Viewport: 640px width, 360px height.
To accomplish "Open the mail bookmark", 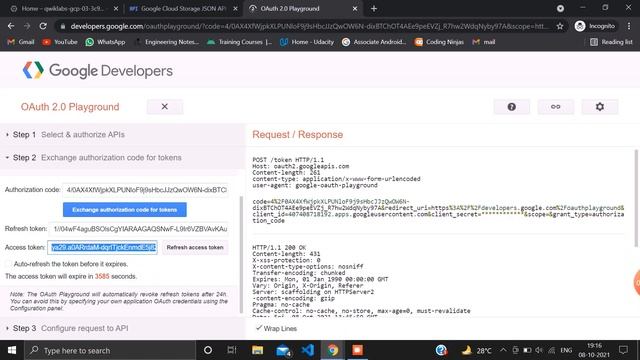I will tap(484, 42).
